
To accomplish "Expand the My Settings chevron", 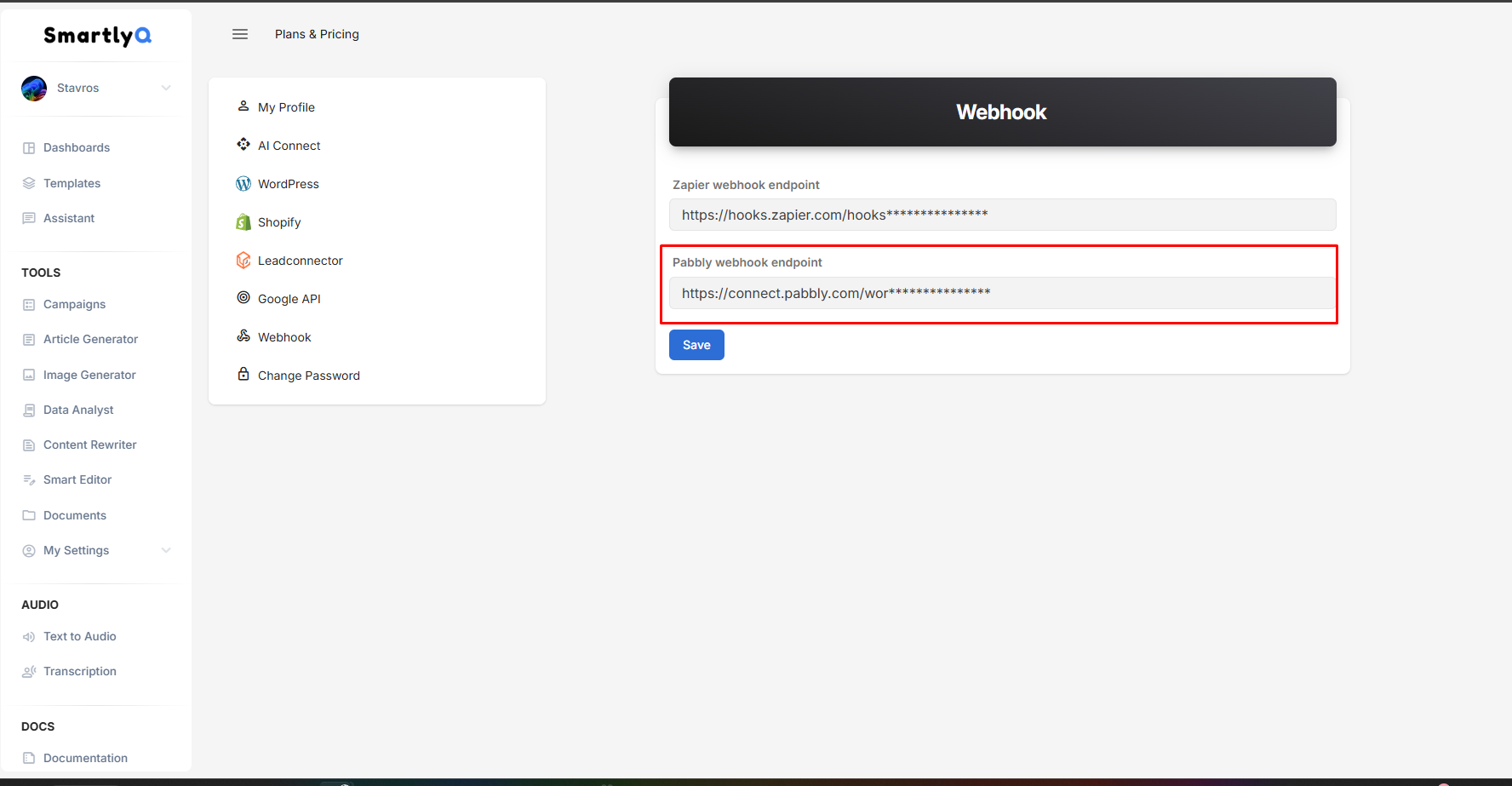I will [166, 550].
